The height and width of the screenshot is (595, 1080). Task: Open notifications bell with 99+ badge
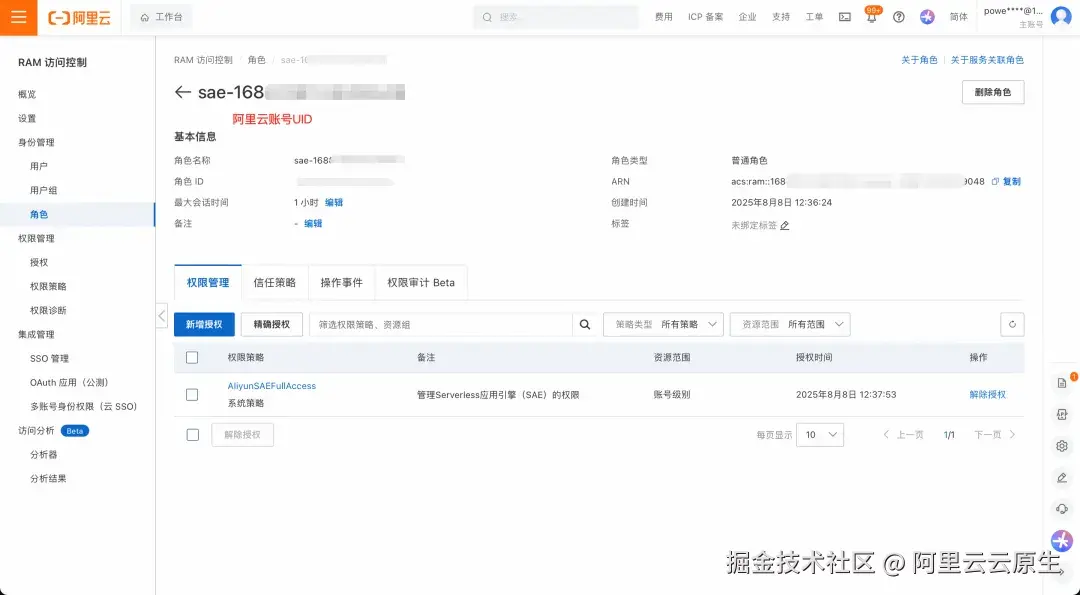(x=871, y=17)
